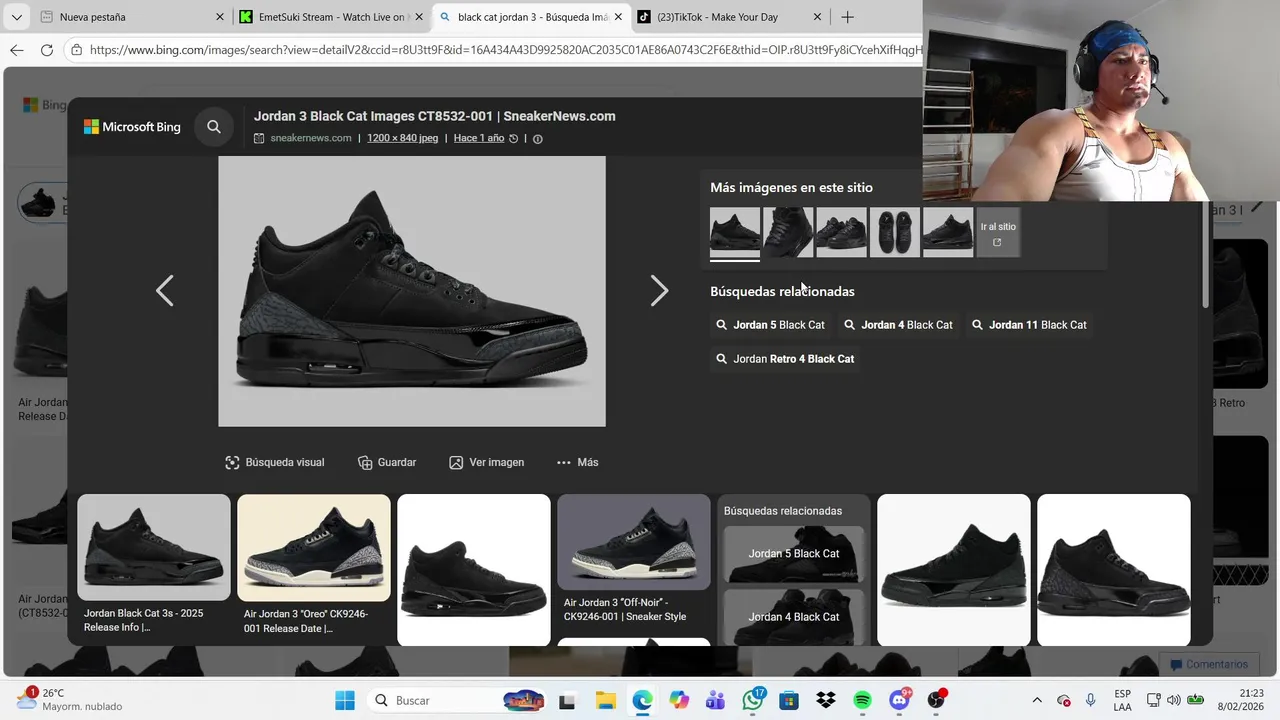
Task: Click Jordan 4 Black Cat tile in bottom row
Action: coord(794,616)
